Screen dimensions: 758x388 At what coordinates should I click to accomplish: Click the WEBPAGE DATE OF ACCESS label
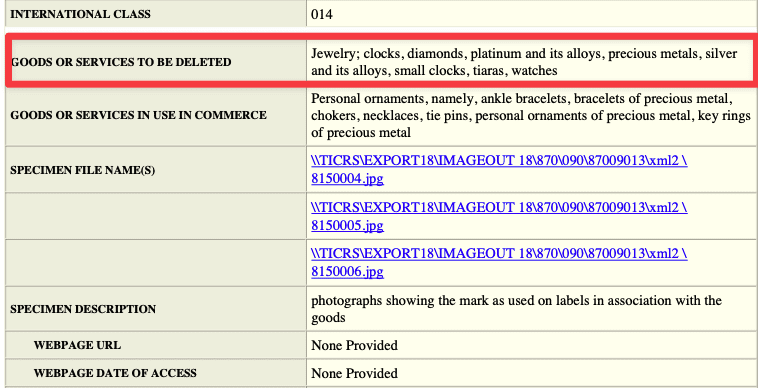click(x=115, y=373)
